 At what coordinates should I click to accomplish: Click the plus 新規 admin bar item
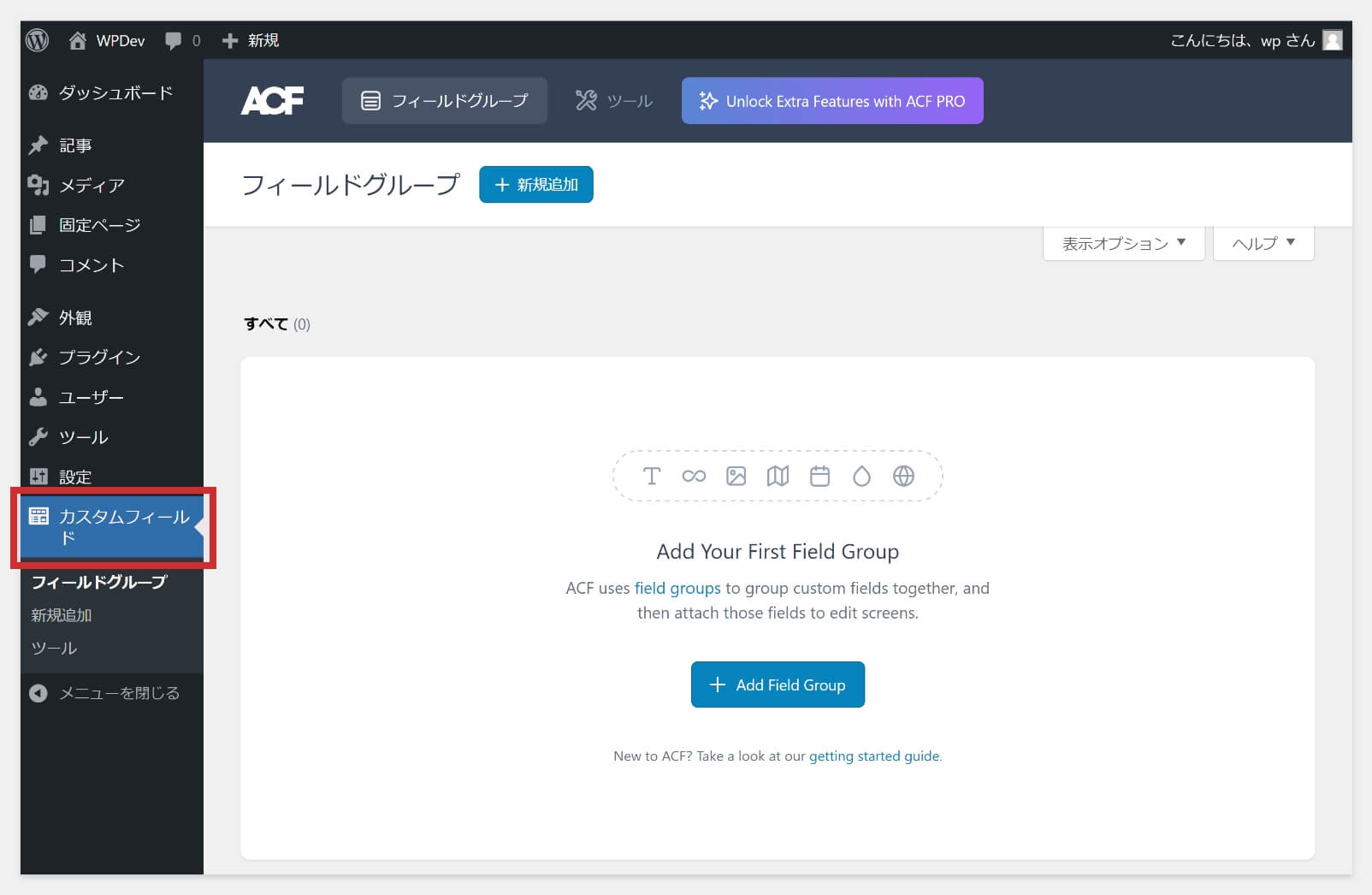click(250, 40)
